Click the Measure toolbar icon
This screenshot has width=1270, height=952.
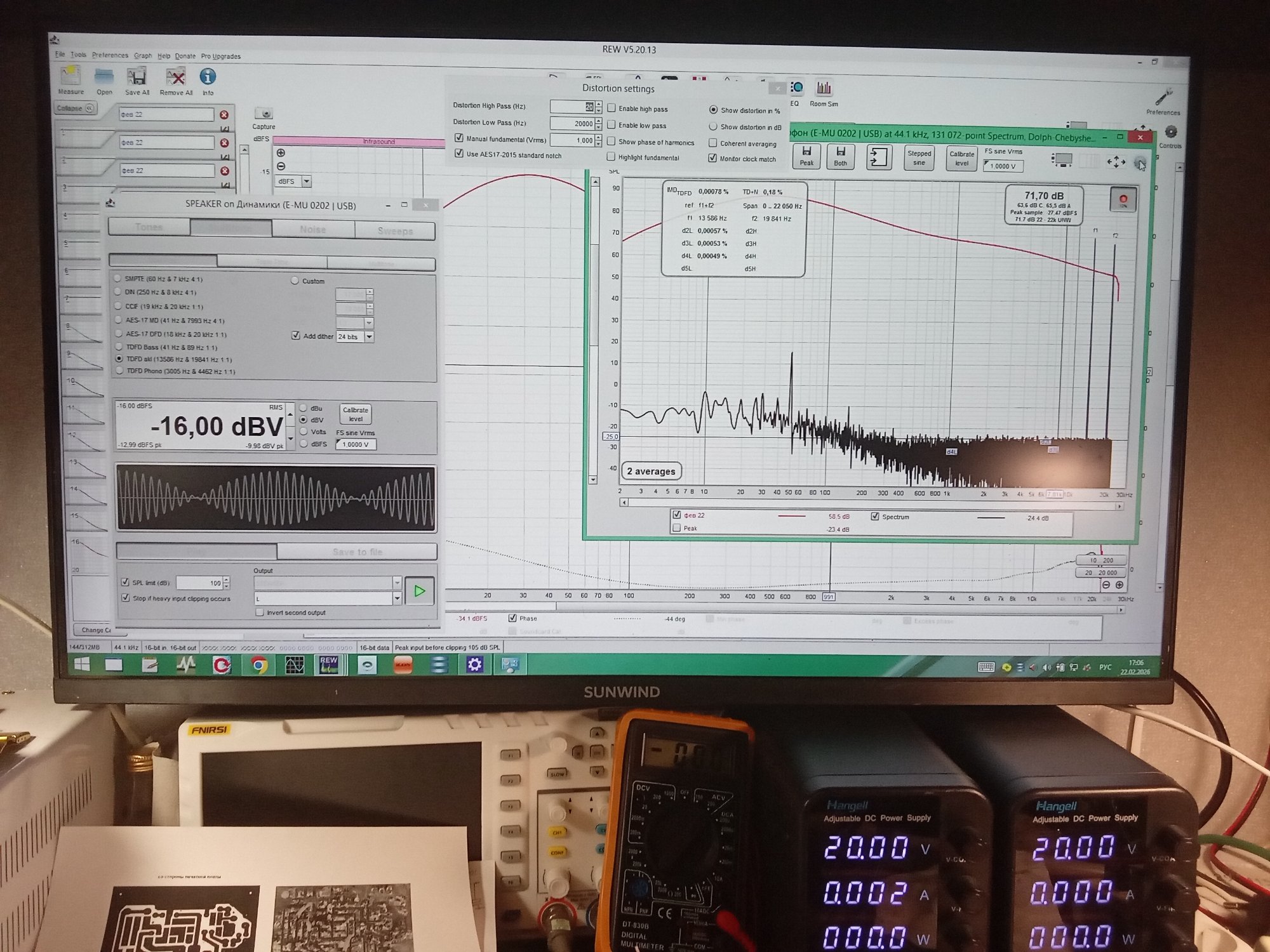(70, 77)
